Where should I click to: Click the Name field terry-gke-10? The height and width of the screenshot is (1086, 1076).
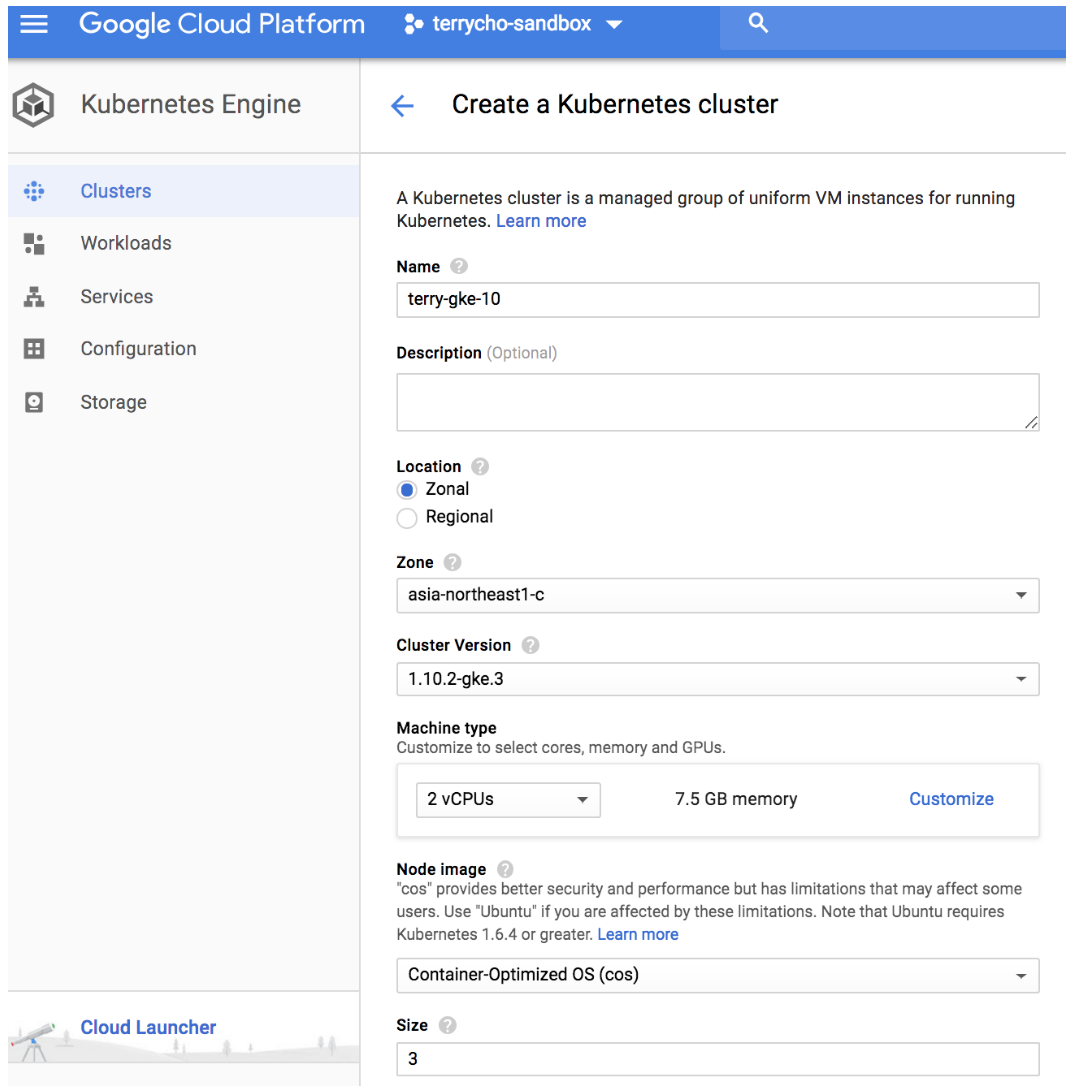click(717, 300)
